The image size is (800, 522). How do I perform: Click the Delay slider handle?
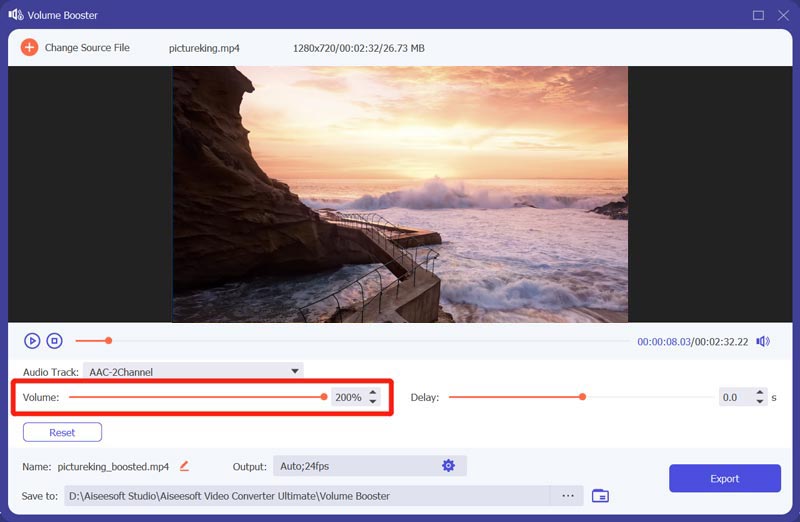582,397
